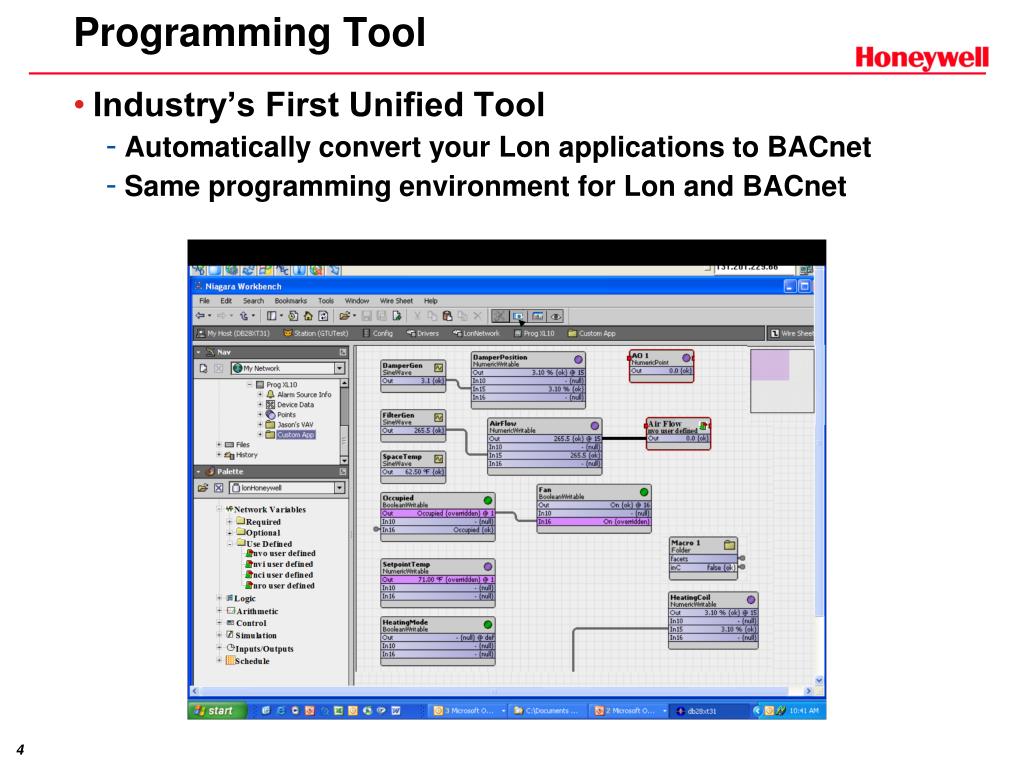Click the Palette close X icon

[x=219, y=488]
